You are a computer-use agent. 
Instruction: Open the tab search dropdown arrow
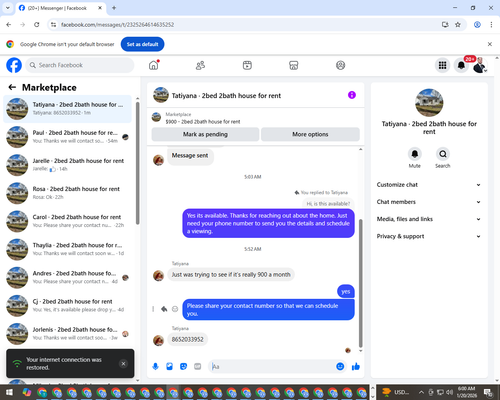pyautogui.click(x=8, y=8)
